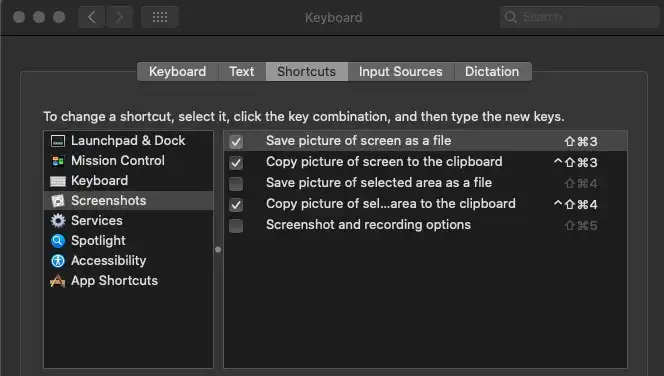Uncheck Copy picture of selected area to clipboard
The image size is (664, 376).
[236, 205]
